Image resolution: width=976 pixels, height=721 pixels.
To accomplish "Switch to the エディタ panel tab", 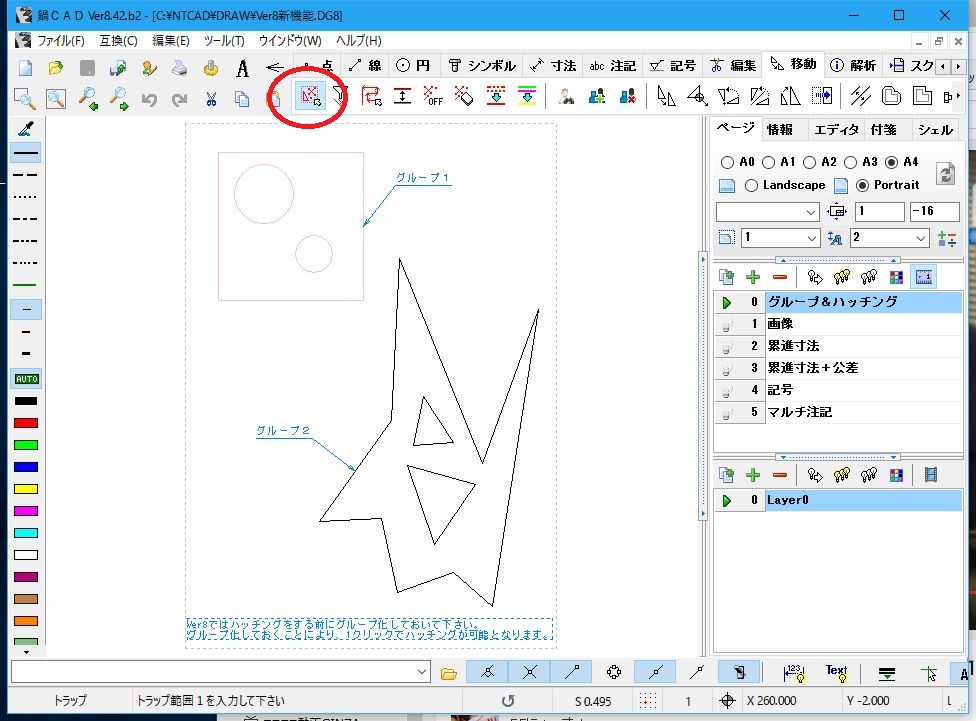I will point(835,130).
